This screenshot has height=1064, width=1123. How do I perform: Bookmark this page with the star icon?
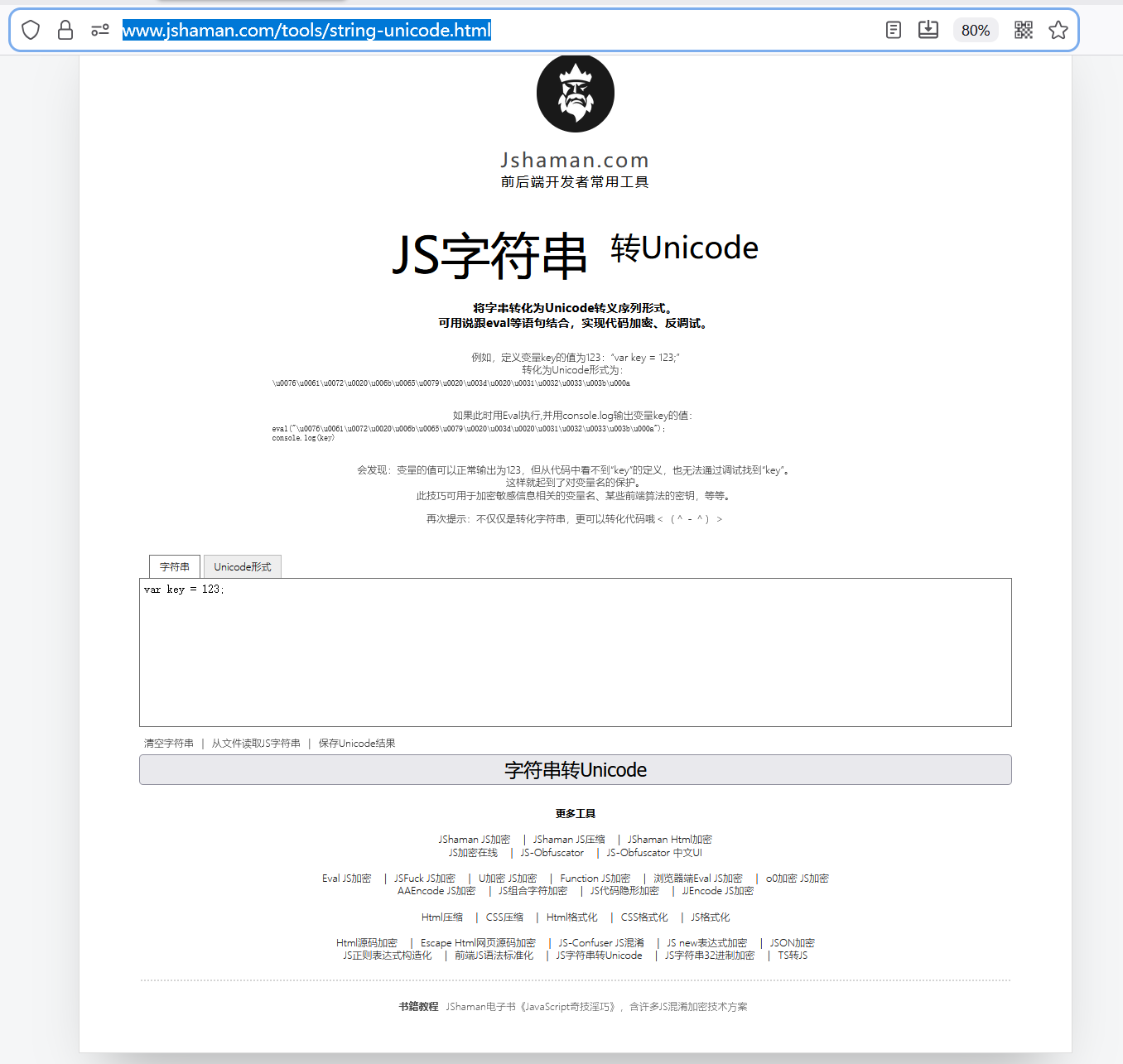[1058, 31]
